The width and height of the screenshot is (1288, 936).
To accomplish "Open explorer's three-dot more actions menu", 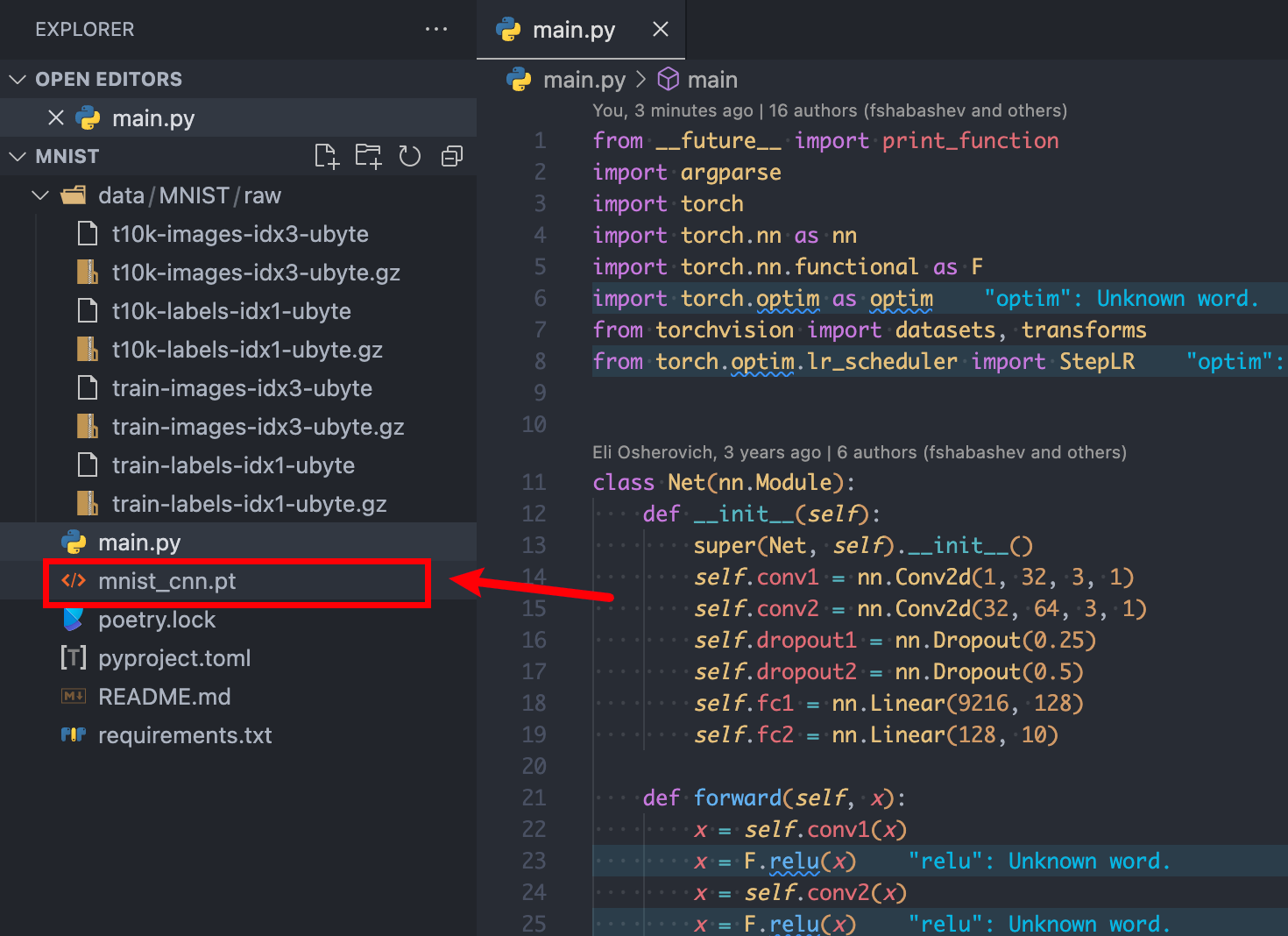I will click(x=435, y=30).
